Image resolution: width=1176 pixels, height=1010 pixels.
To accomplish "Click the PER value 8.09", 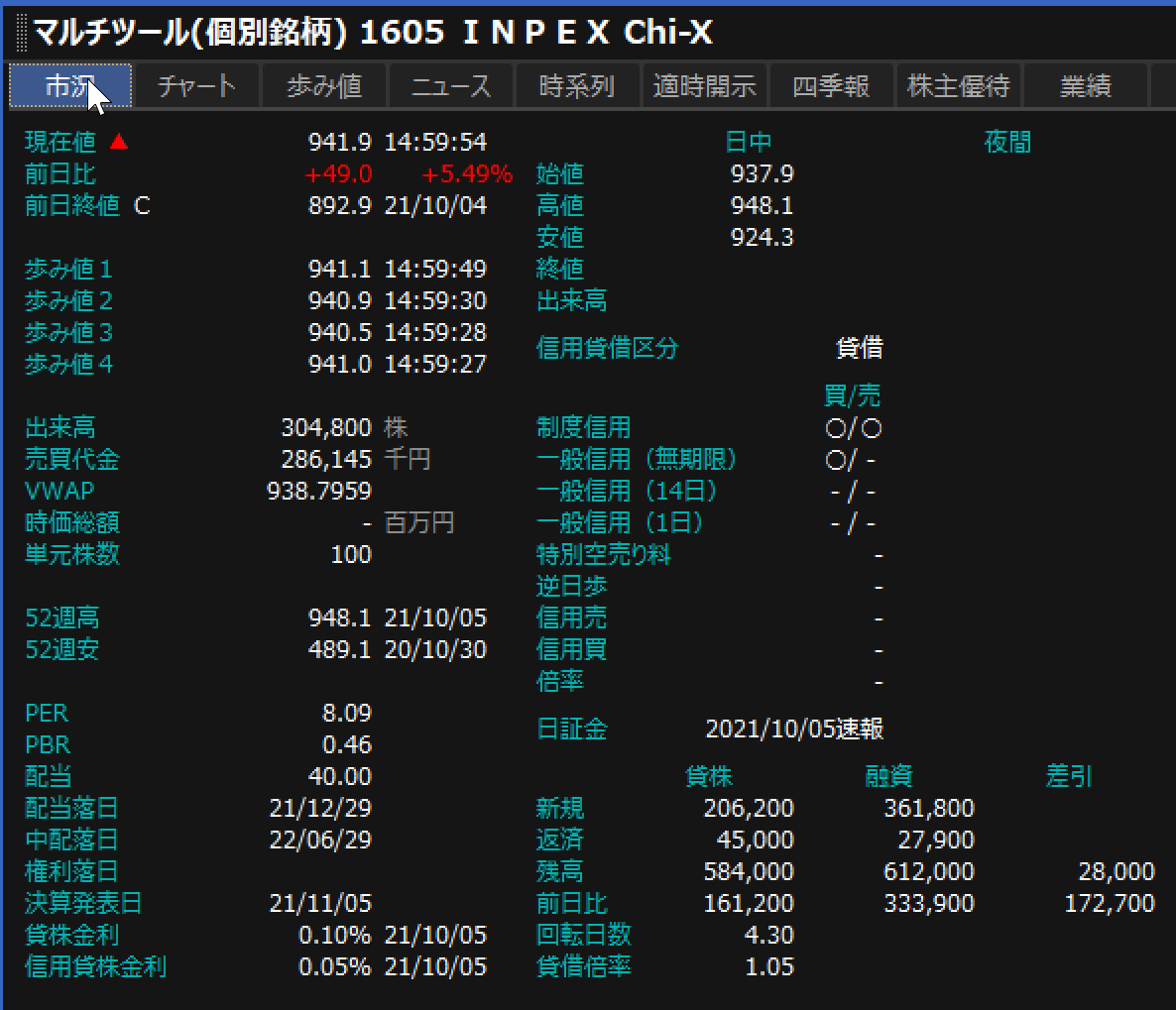I will click(346, 713).
